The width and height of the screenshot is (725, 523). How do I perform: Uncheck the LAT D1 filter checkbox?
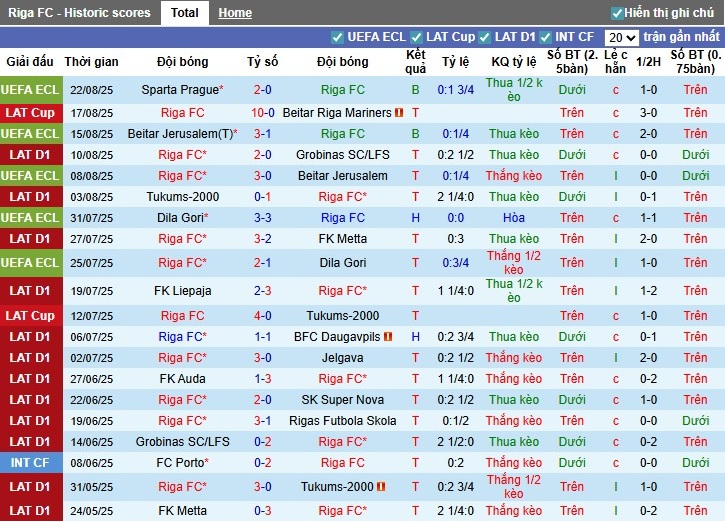(485, 37)
